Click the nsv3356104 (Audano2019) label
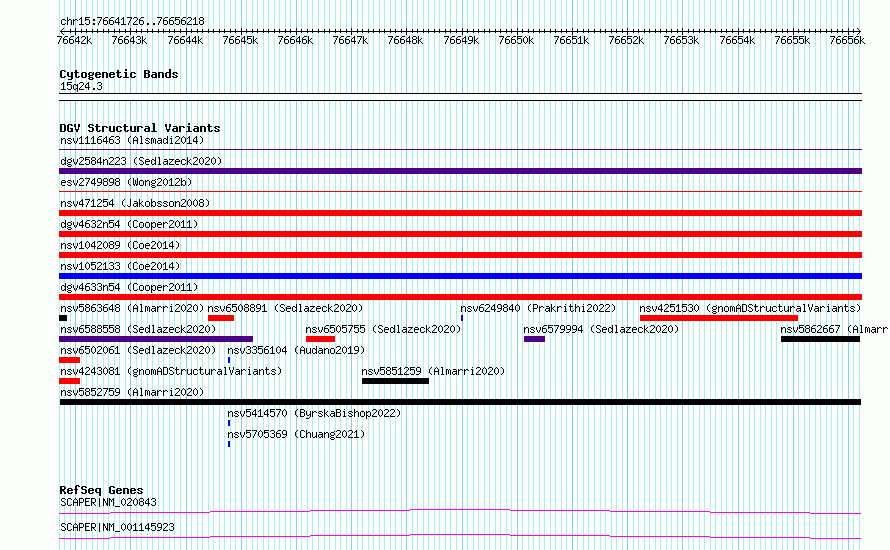Screen dimensions: 890x550 point(296,350)
